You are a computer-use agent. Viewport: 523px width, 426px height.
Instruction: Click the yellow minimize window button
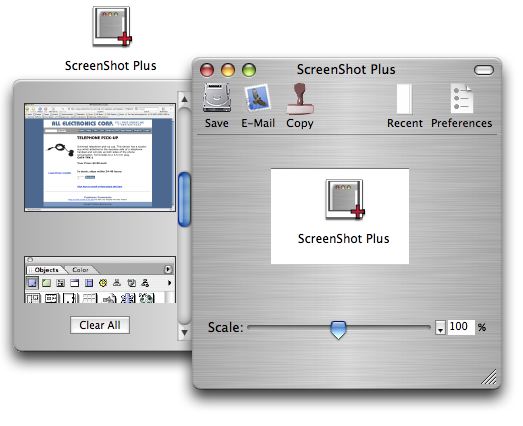(x=228, y=70)
